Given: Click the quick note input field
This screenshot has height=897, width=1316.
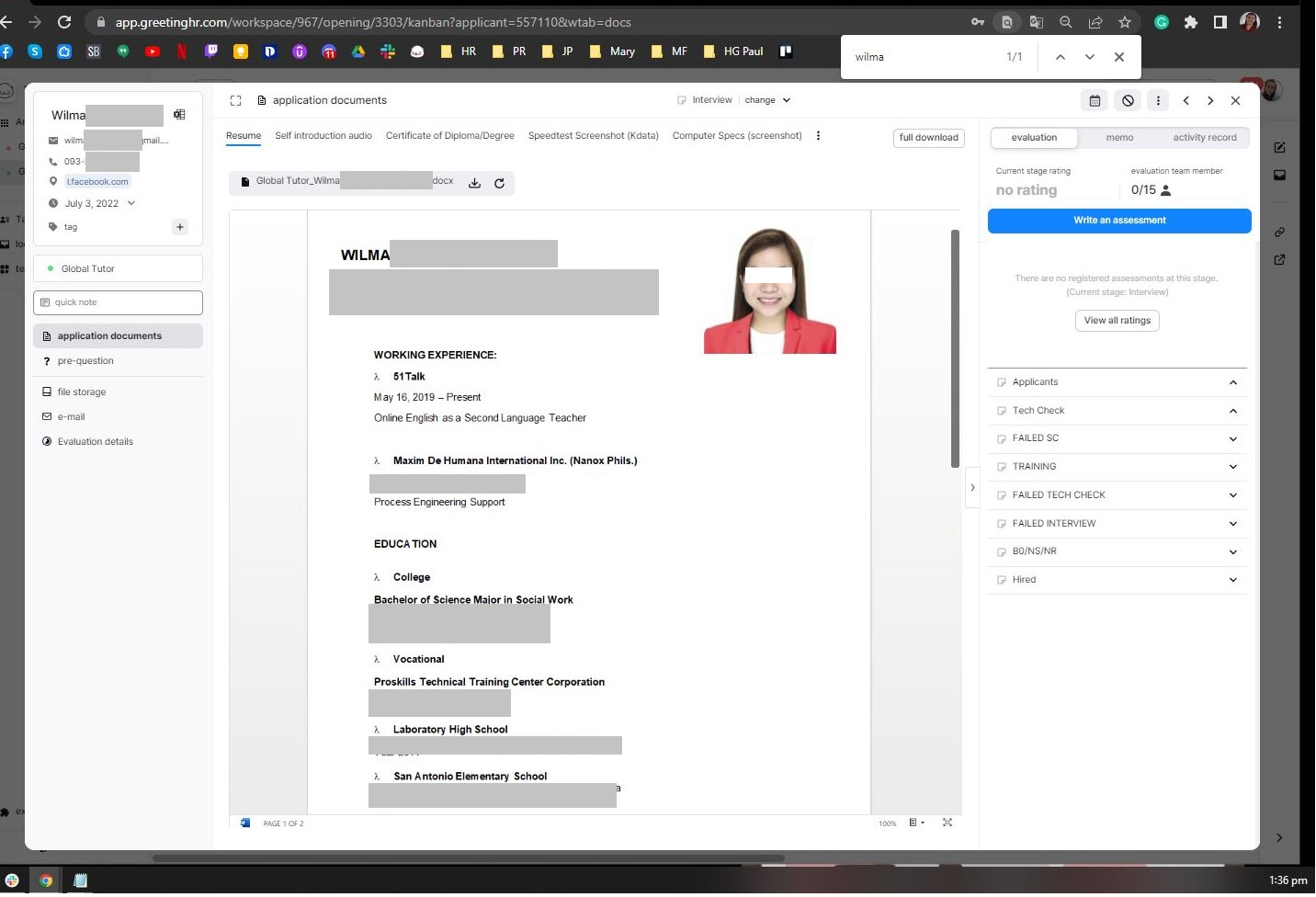Looking at the screenshot, I should [118, 302].
